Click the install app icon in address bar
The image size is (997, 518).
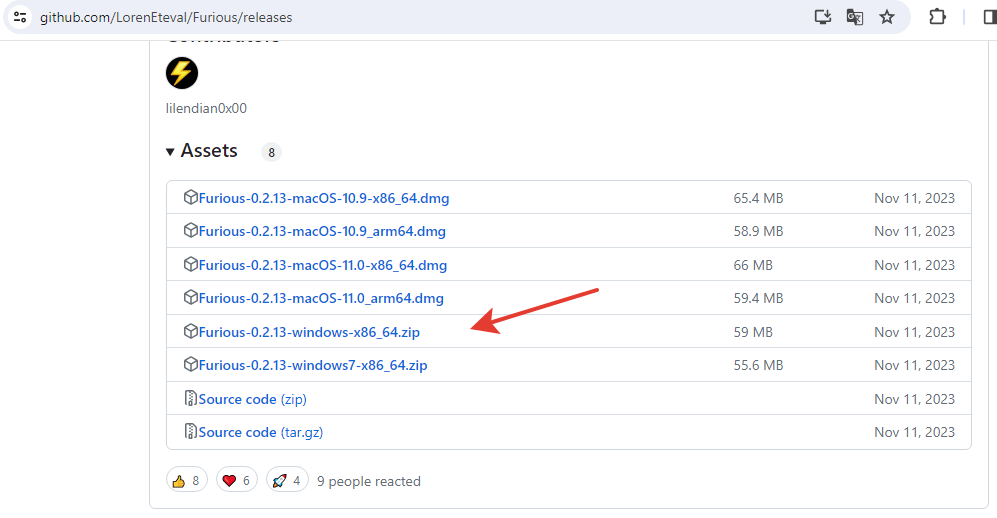[x=823, y=17]
